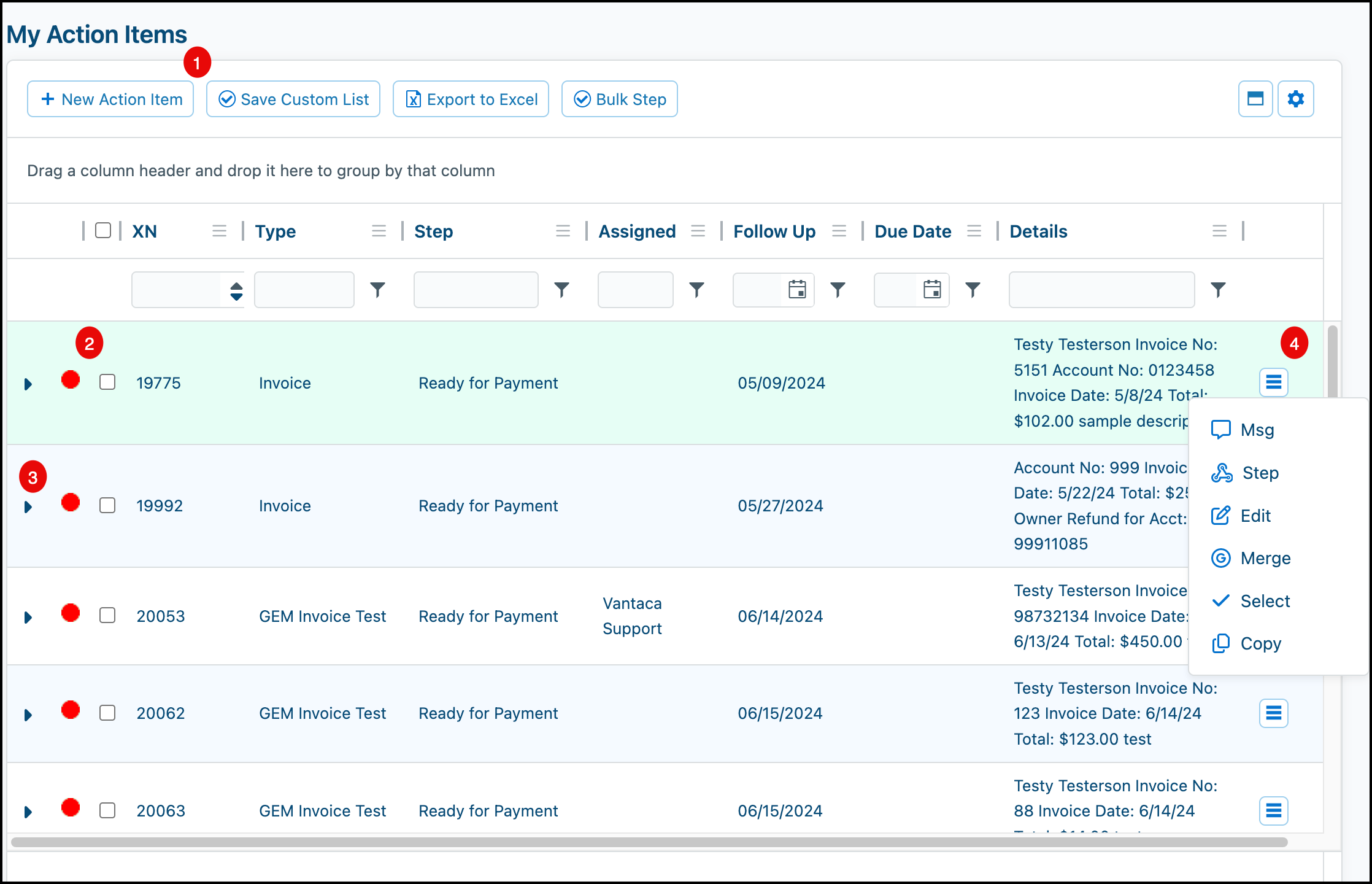Click Export to Excel button
Image resolution: width=1372 pixels, height=884 pixels.
click(471, 99)
